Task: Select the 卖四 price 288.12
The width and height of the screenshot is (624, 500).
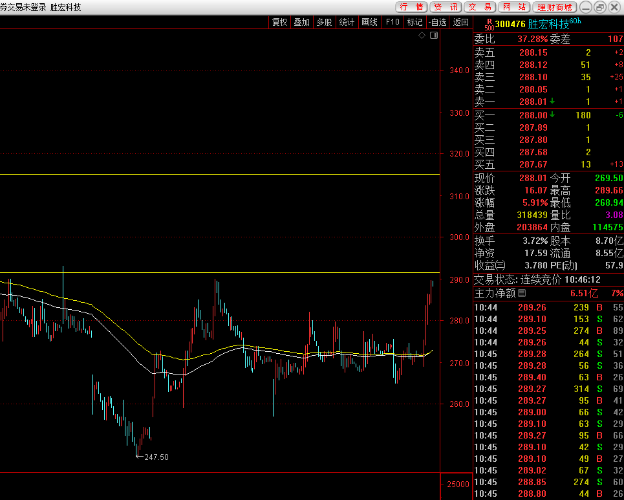Action: [x=533, y=65]
